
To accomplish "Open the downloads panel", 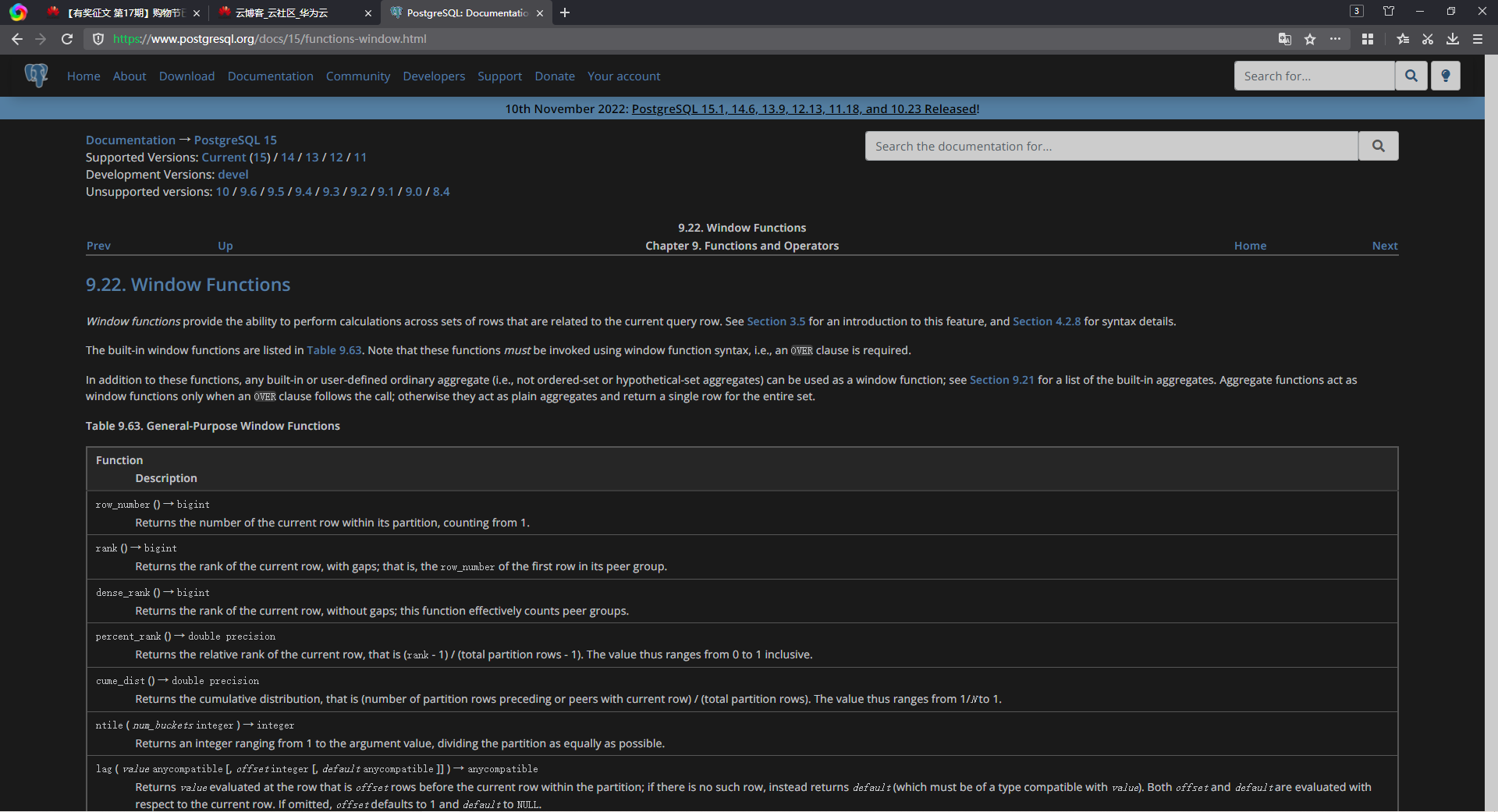I will 1453,39.
